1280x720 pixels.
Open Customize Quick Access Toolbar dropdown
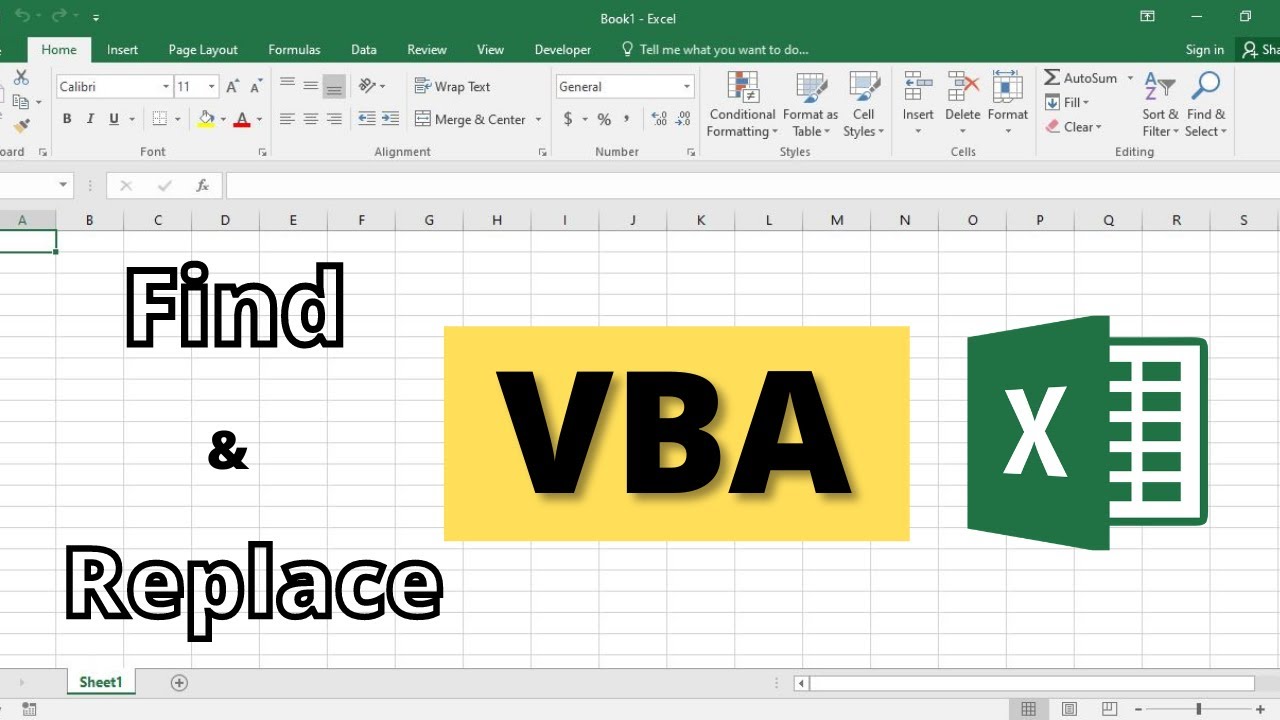(x=96, y=18)
